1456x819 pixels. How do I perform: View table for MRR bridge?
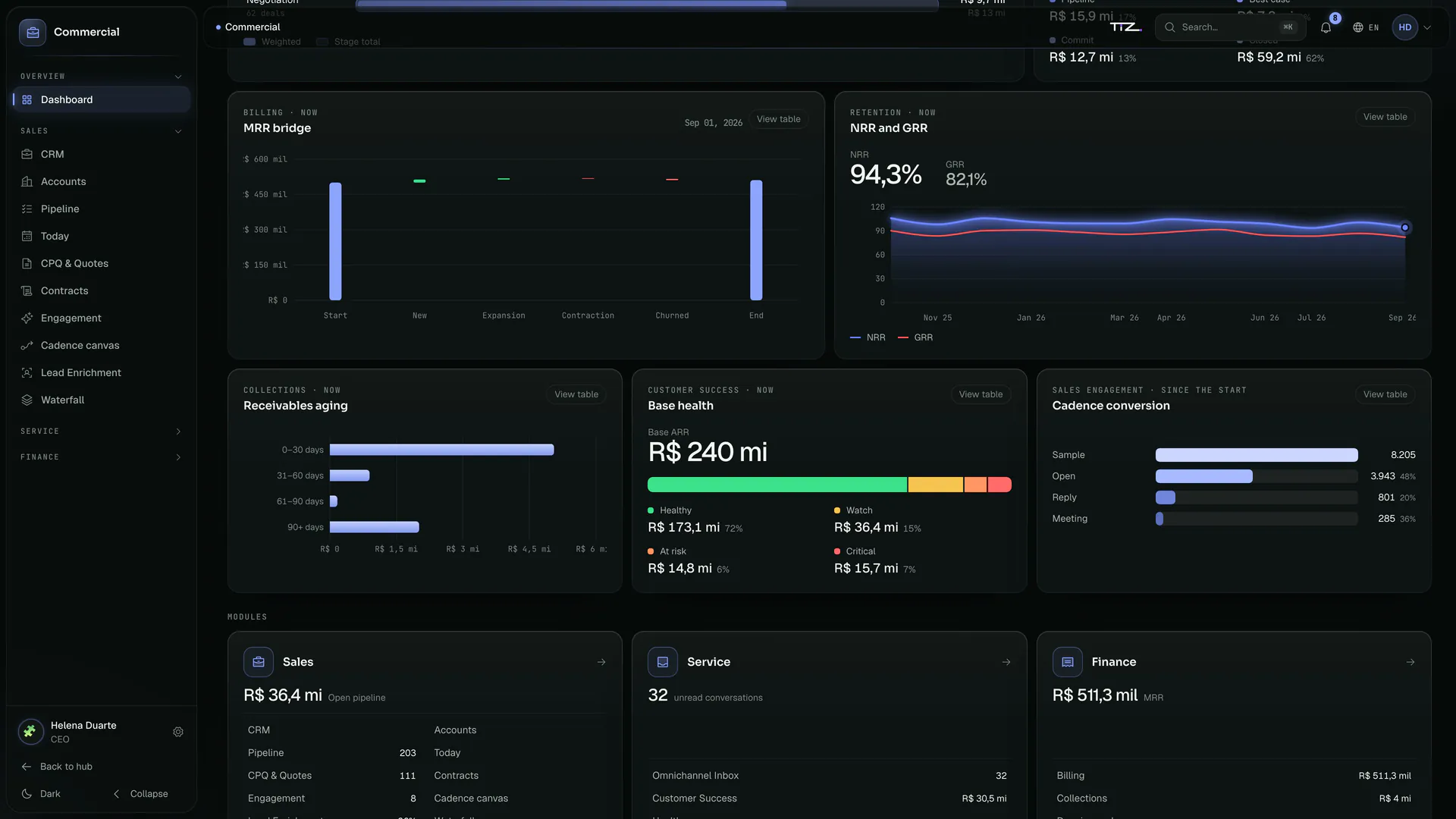[778, 119]
